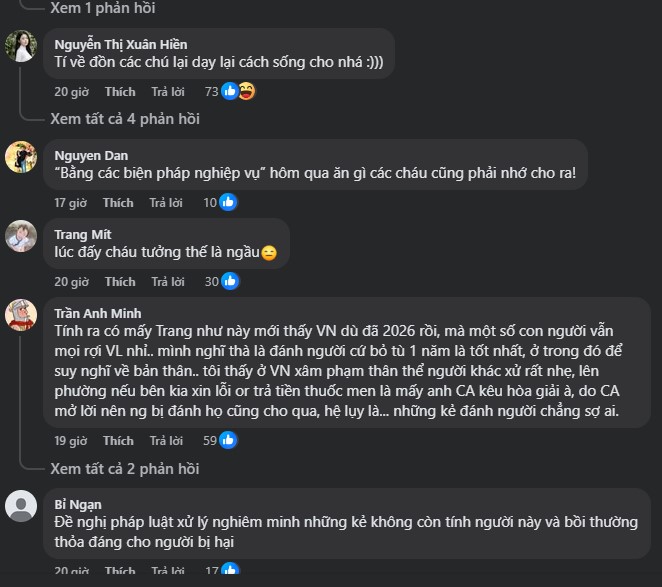Screen dimensions: 662x587
Task: Click like reaction icon on Trang Mít's comment
Action: coord(229,282)
